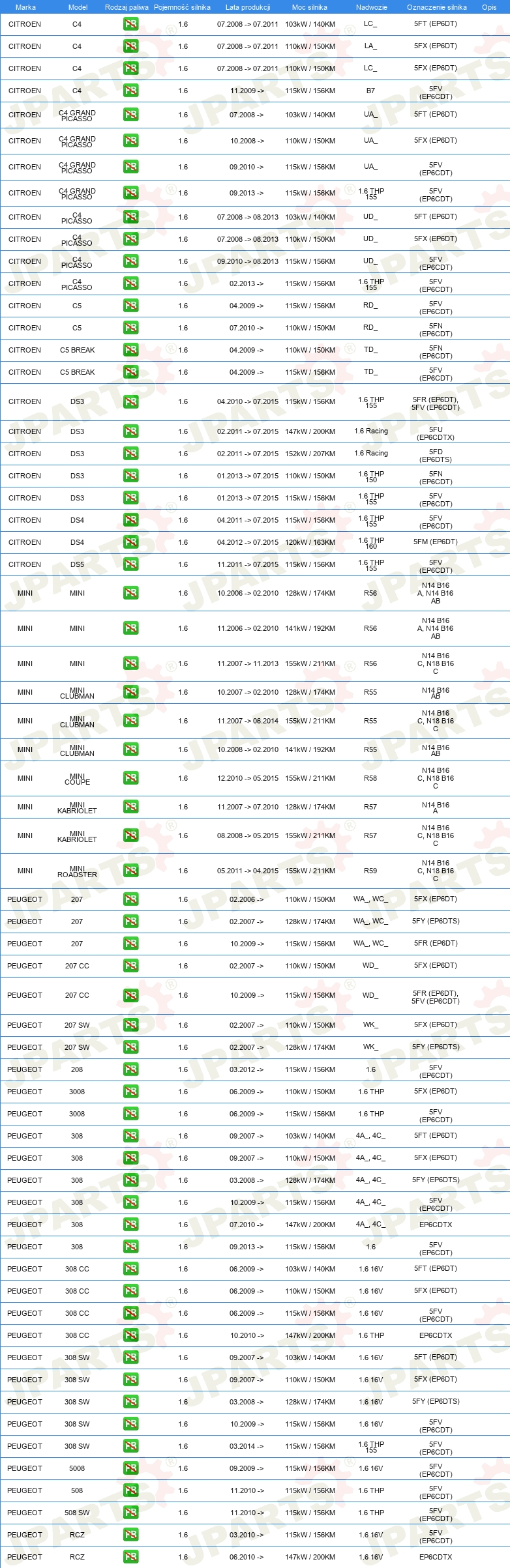510x1568 pixels.
Task: Select production date '03.2014 ->'
Action: pos(247,1446)
